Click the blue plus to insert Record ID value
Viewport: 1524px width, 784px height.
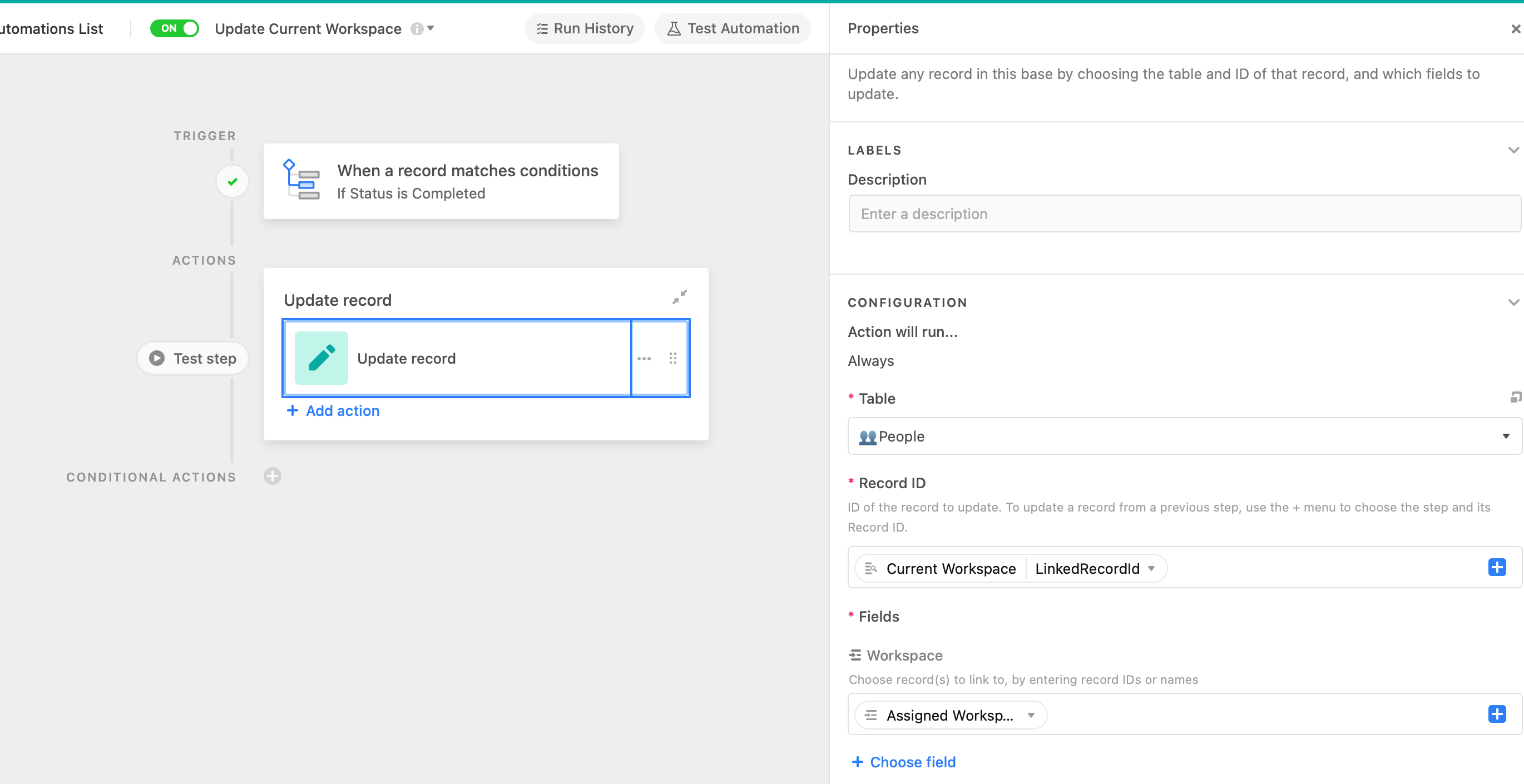[1497, 568]
